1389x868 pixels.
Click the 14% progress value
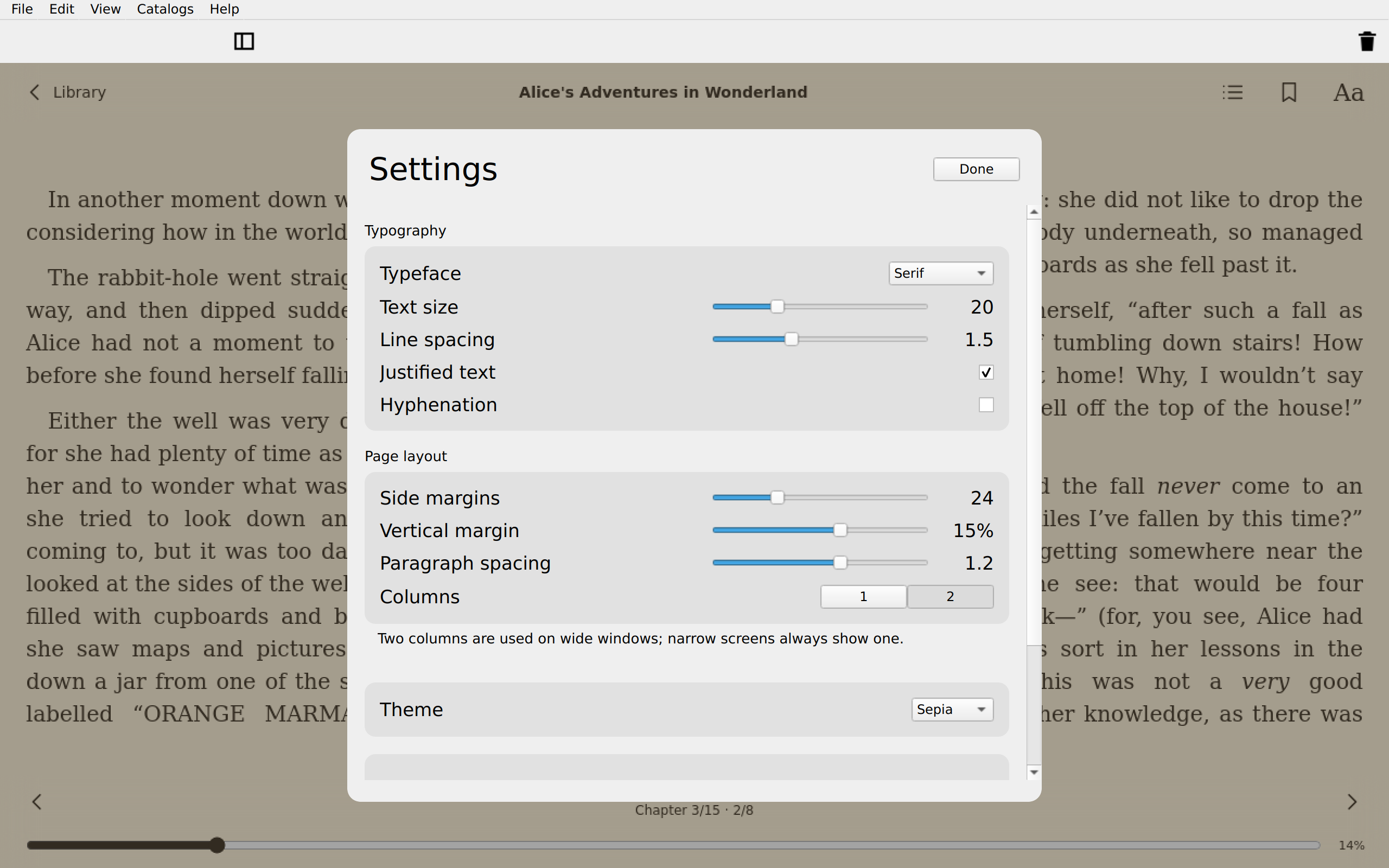[x=1351, y=845]
